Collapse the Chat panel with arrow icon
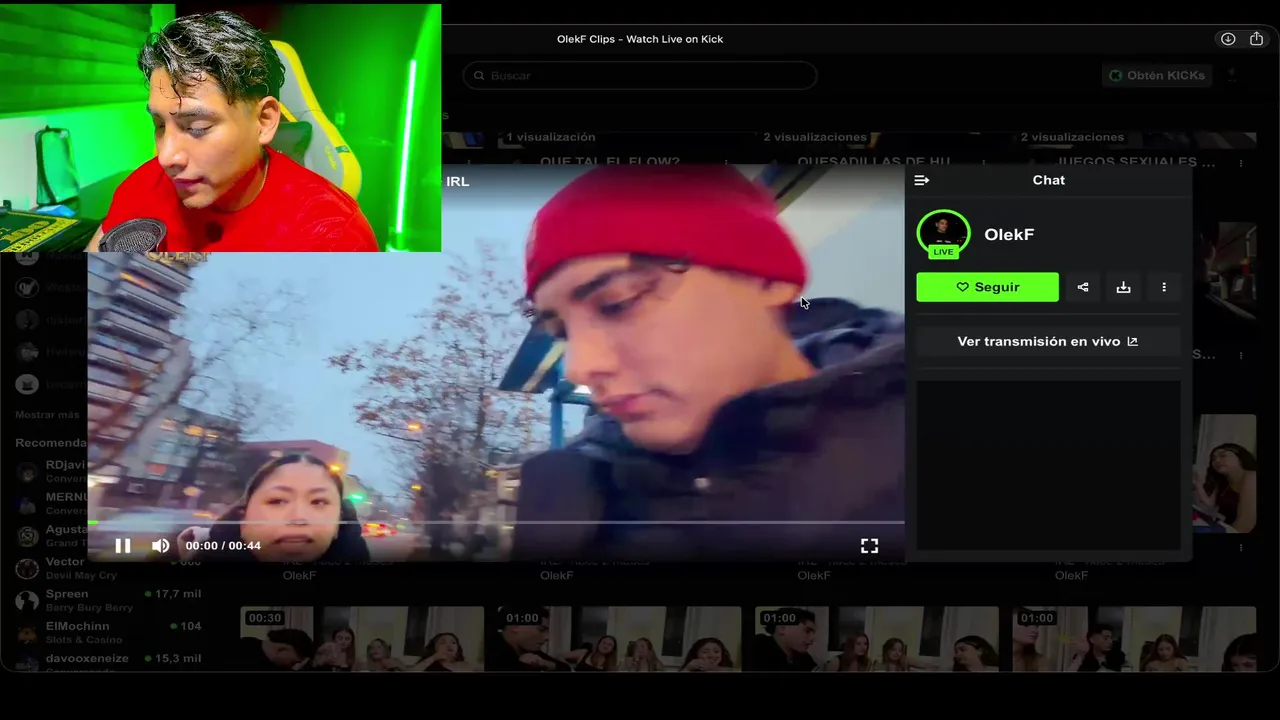 point(922,180)
